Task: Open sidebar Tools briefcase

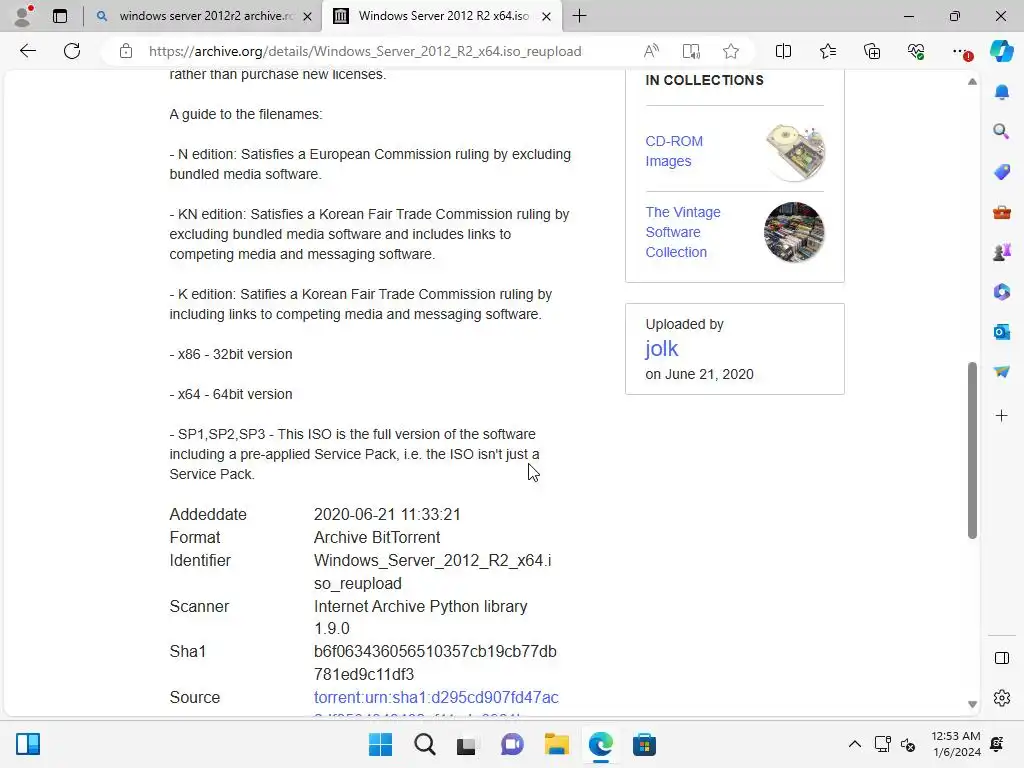Action: point(1002,212)
